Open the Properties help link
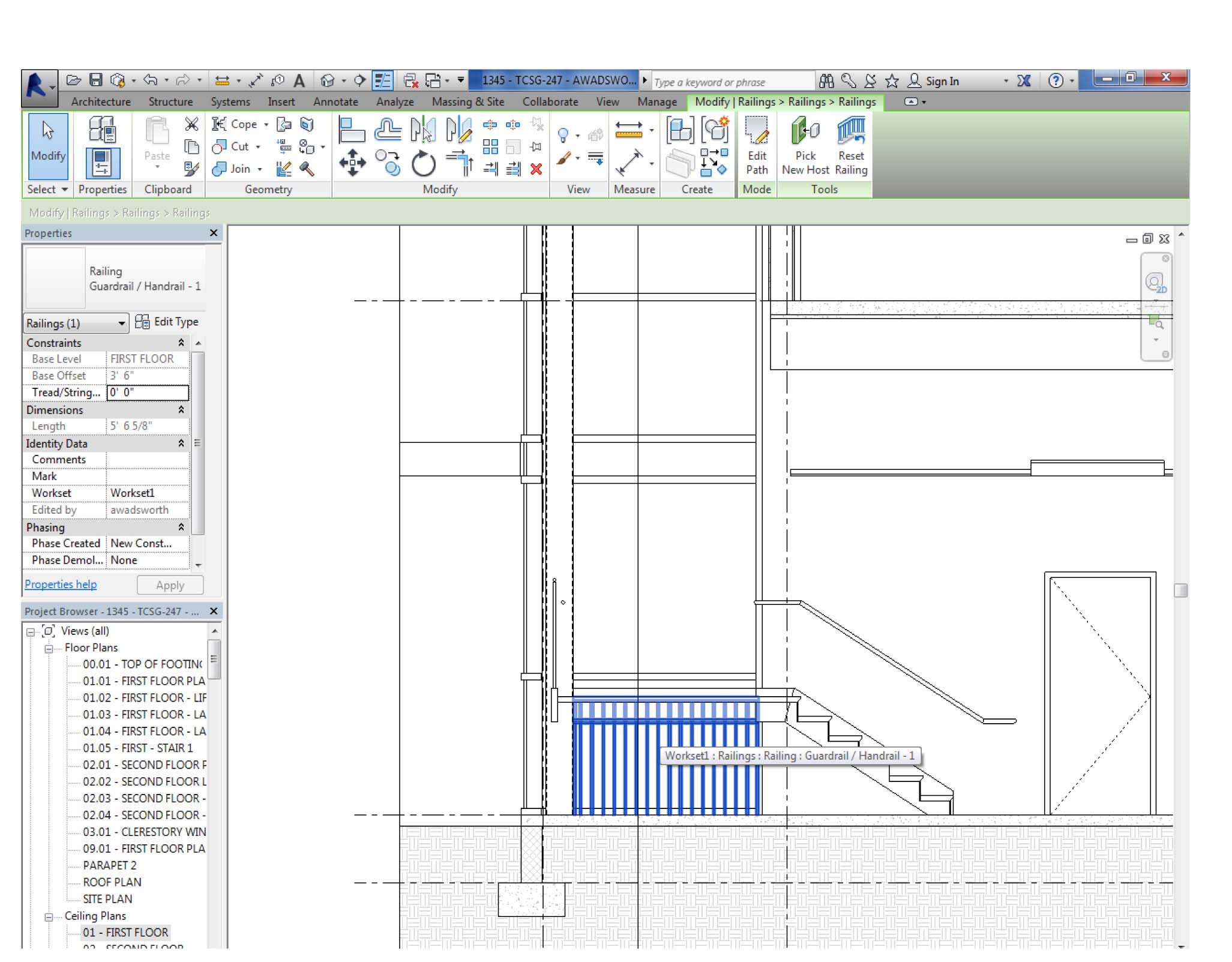1232x962 pixels. point(61,584)
